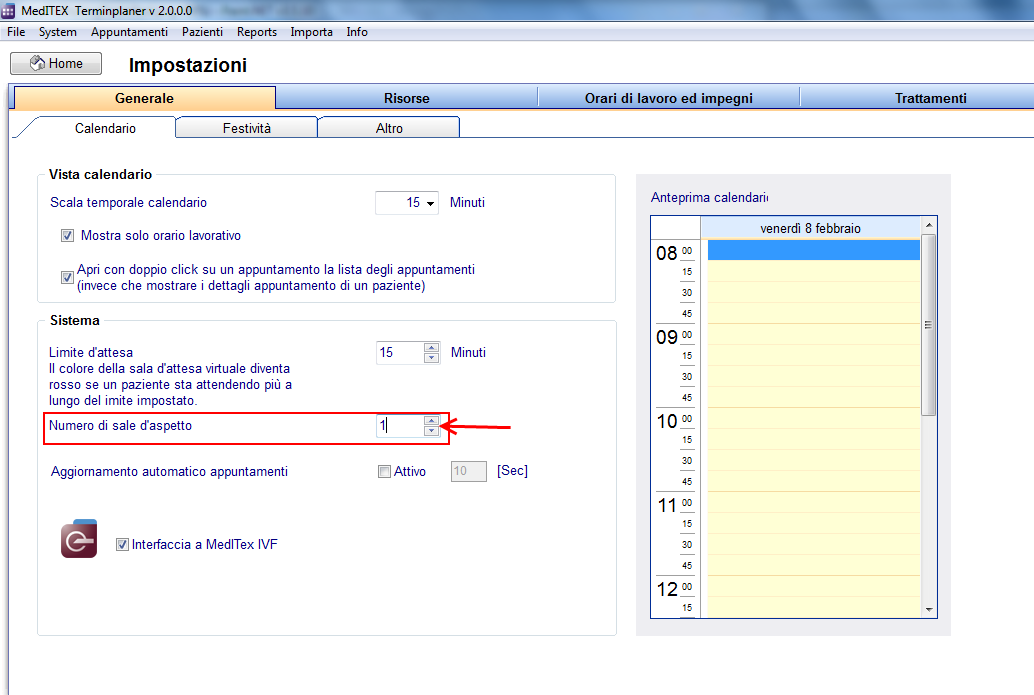
Task: Click calendar preview scroll up arrow
Action: [928, 226]
